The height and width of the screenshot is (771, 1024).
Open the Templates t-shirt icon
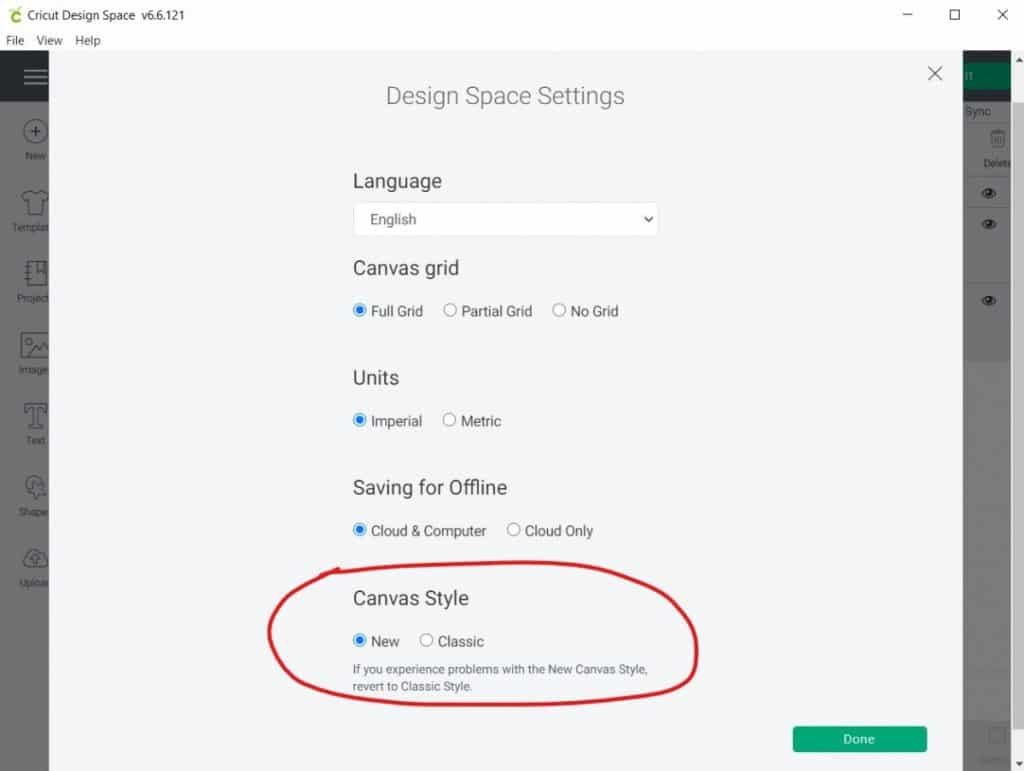pyautogui.click(x=34, y=202)
